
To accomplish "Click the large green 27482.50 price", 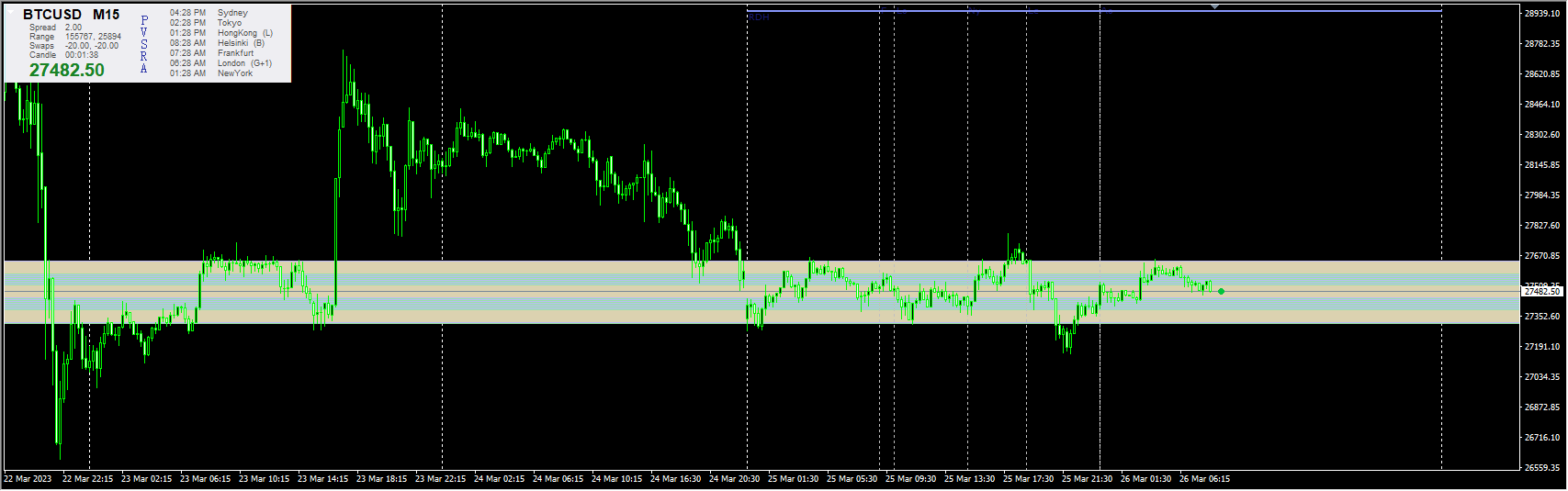I will click(66, 71).
